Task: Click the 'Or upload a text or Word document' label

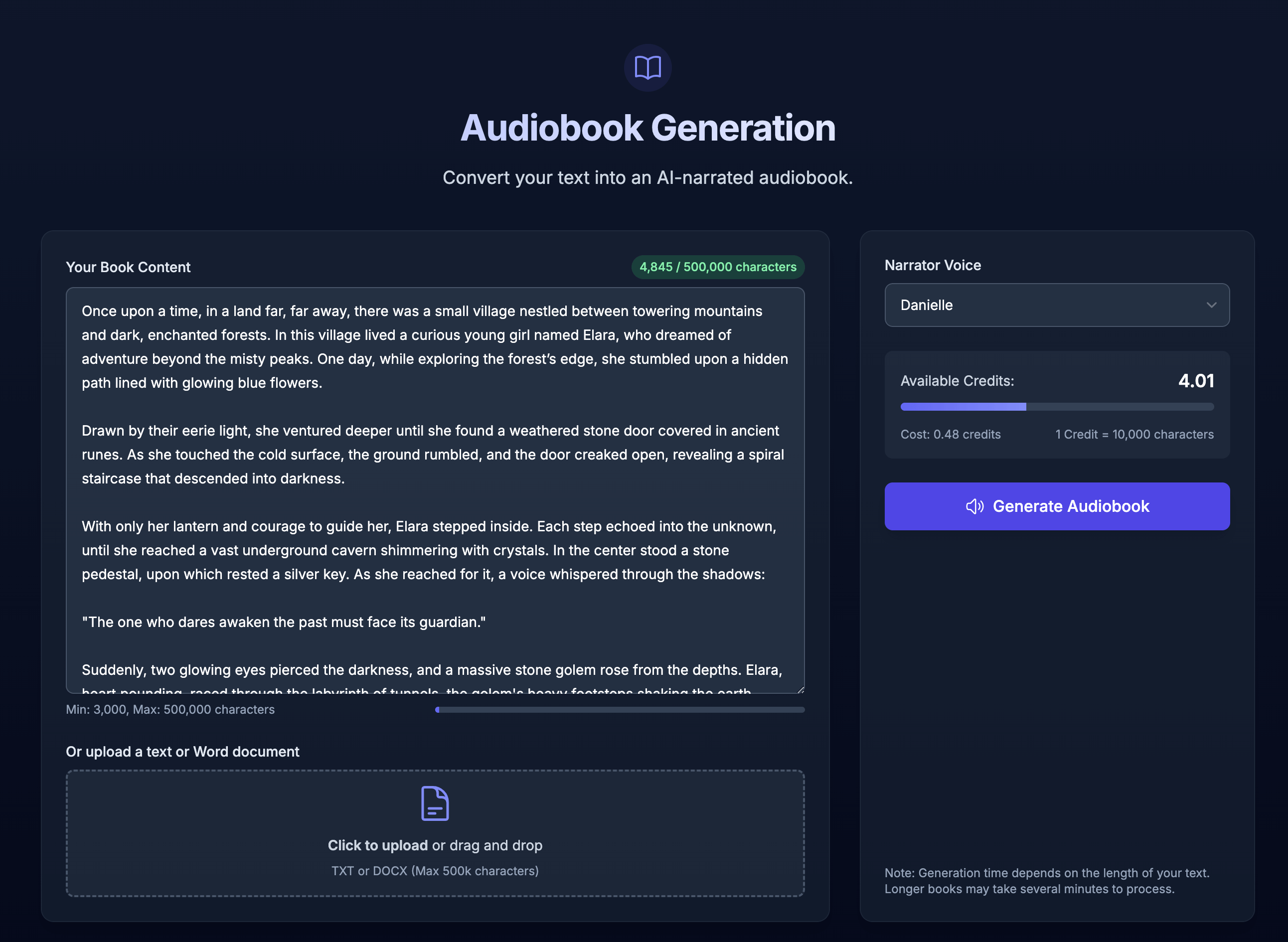Action: click(182, 752)
